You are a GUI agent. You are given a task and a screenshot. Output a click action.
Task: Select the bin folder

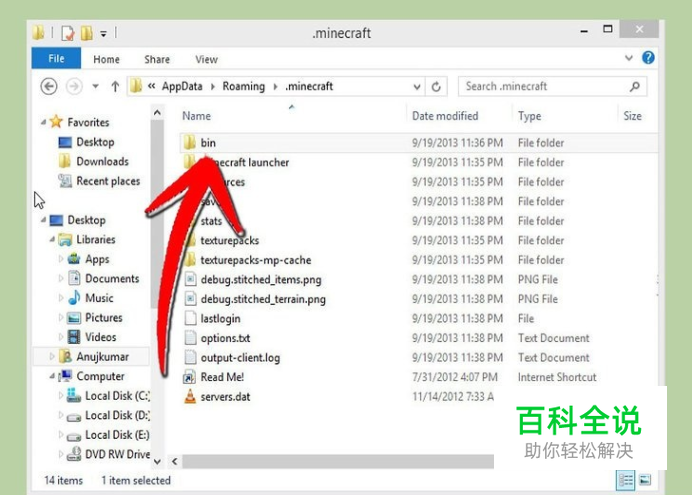coord(418,143)
